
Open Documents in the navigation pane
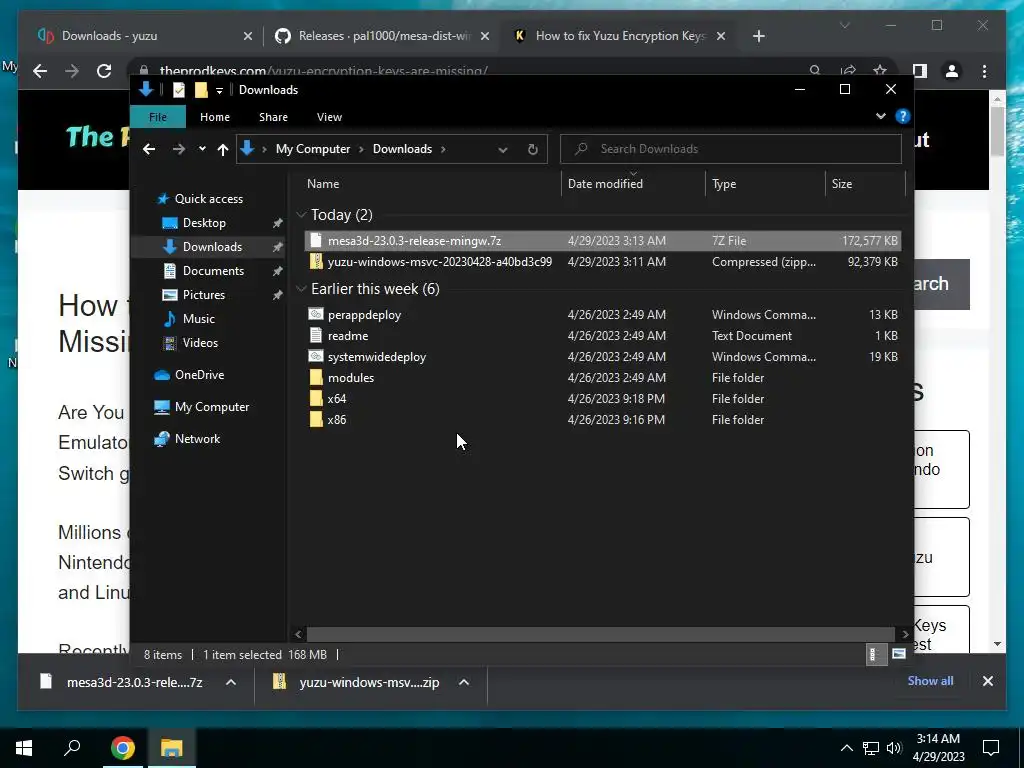click(213, 271)
